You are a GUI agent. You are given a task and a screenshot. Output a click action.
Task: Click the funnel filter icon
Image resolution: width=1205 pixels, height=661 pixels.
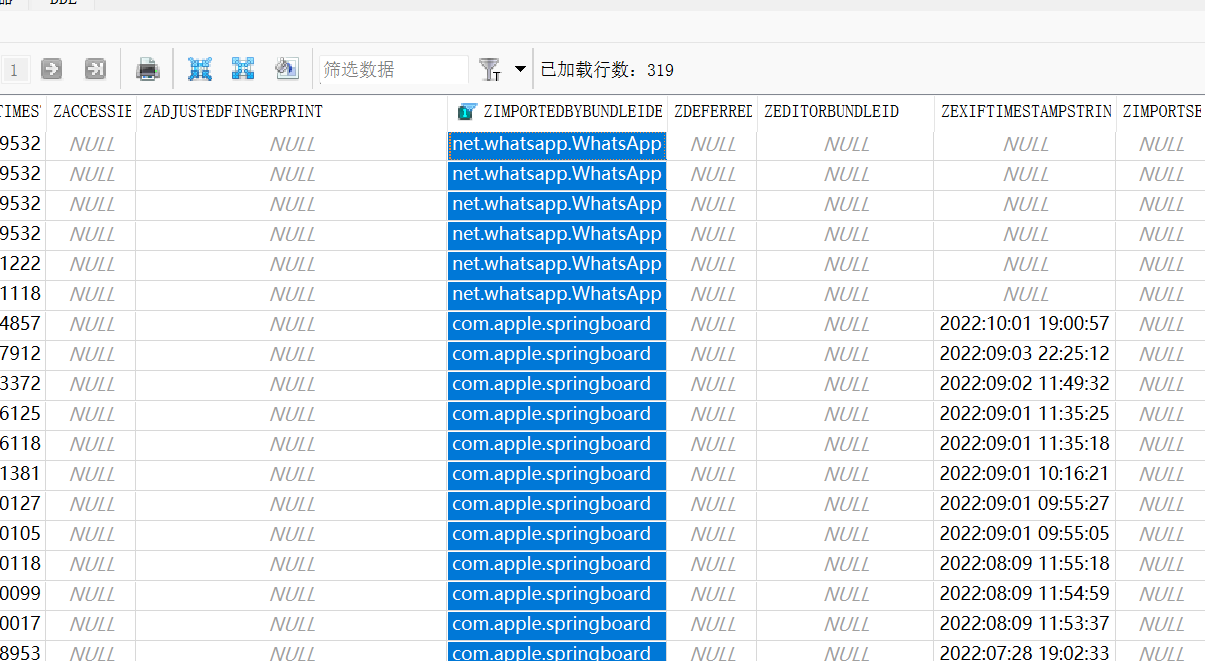(x=490, y=69)
